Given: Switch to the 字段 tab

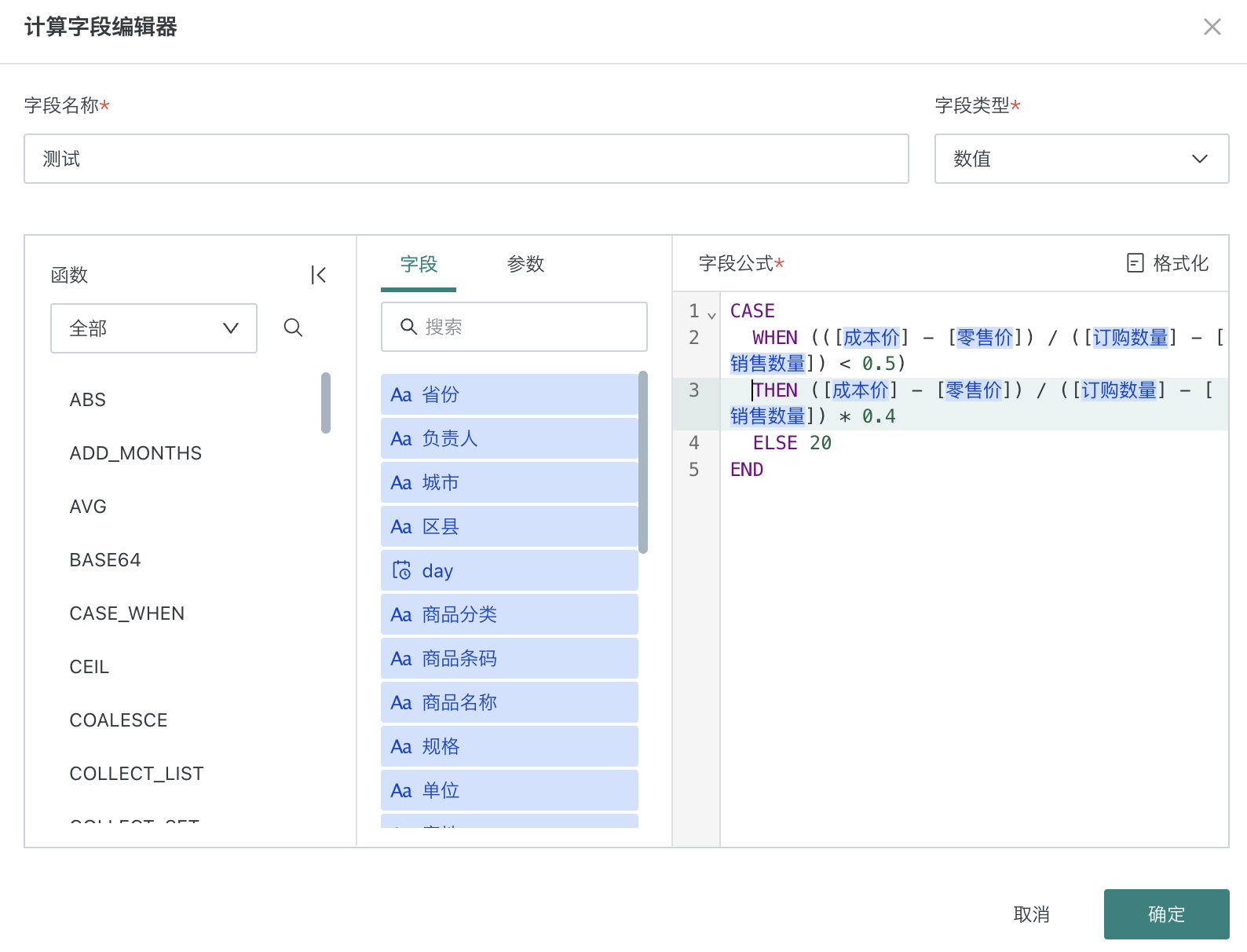Looking at the screenshot, I should coord(419,264).
